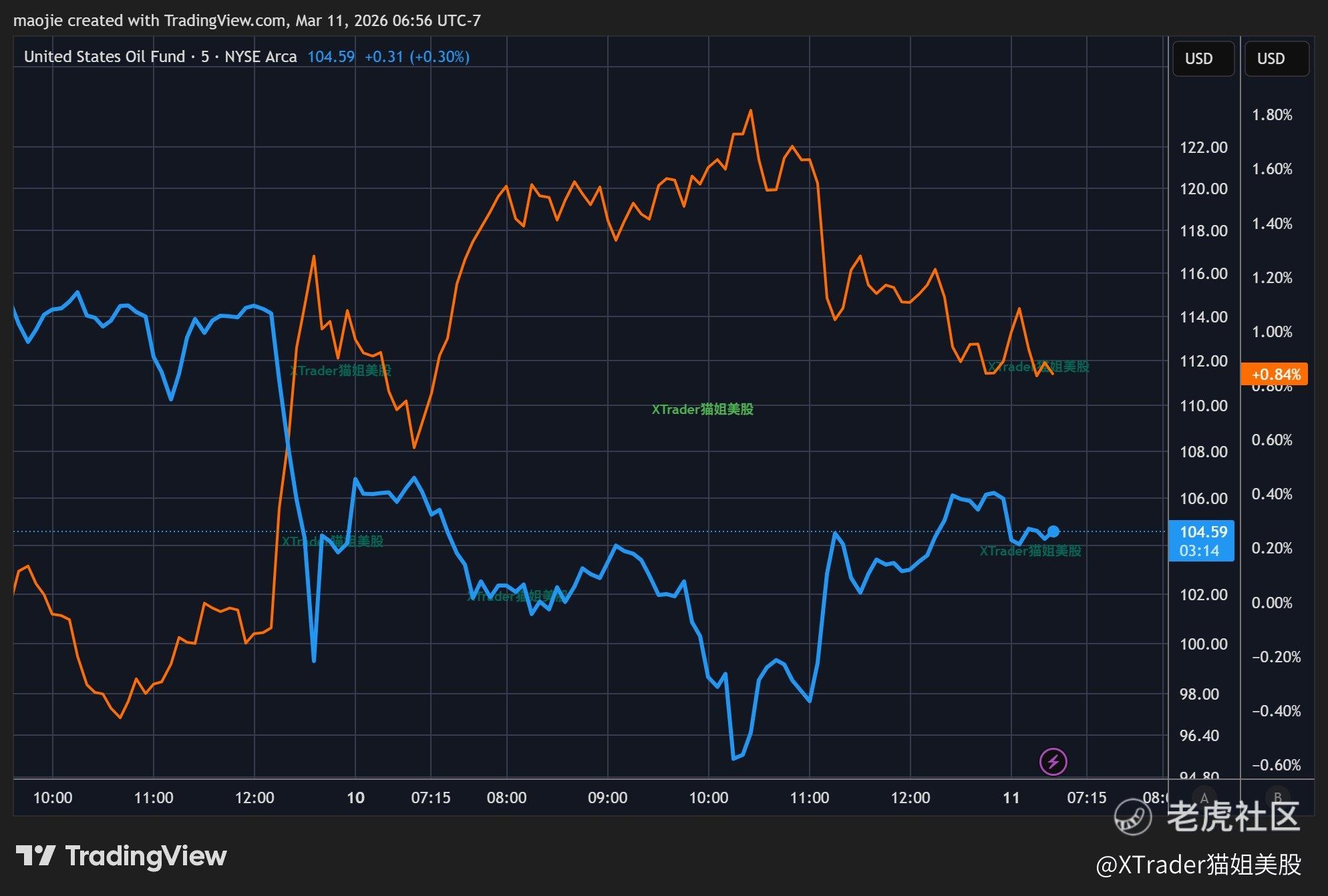Click the TradingView logo at bottom left

tap(121, 856)
